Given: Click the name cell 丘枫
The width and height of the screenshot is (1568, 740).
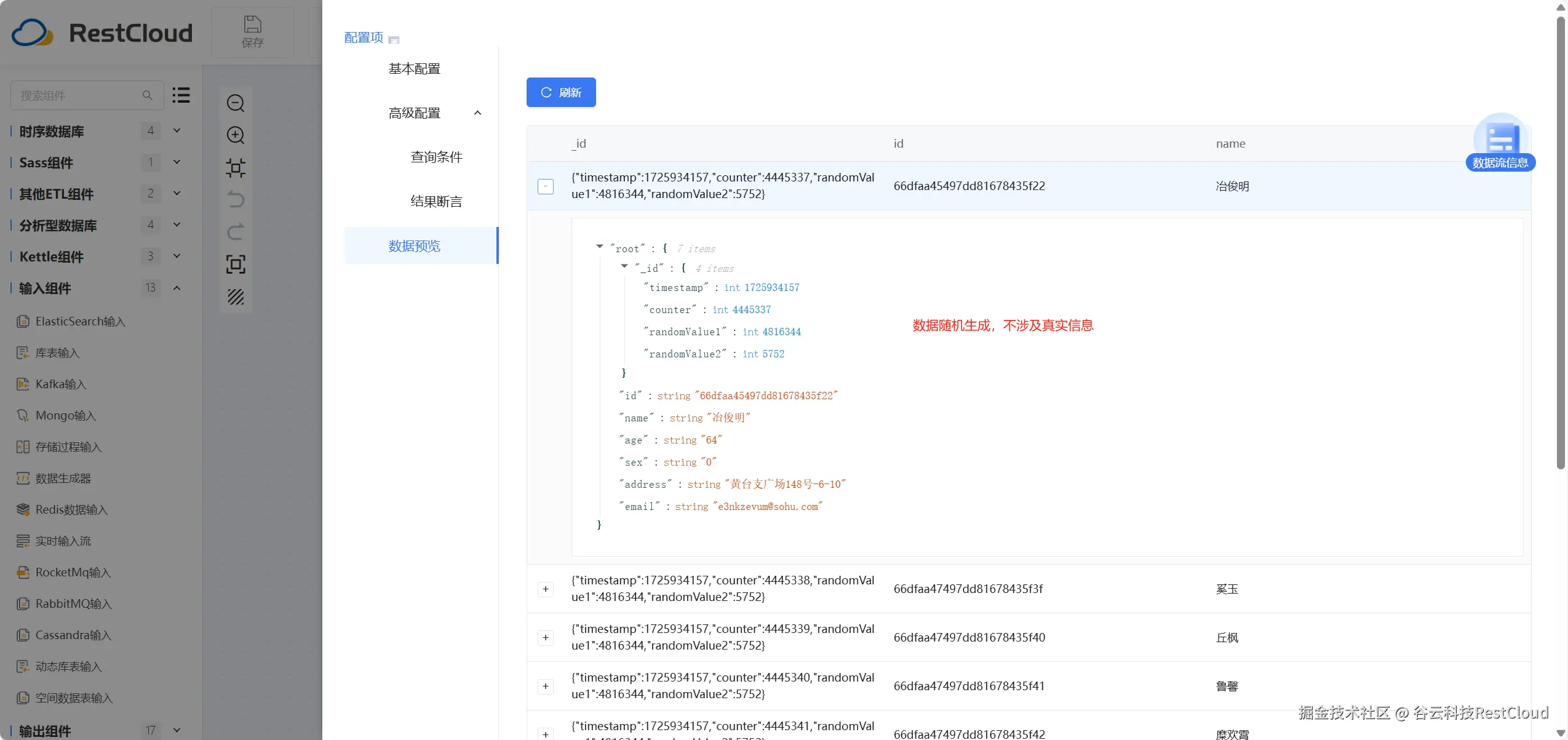Looking at the screenshot, I should coord(1227,637).
